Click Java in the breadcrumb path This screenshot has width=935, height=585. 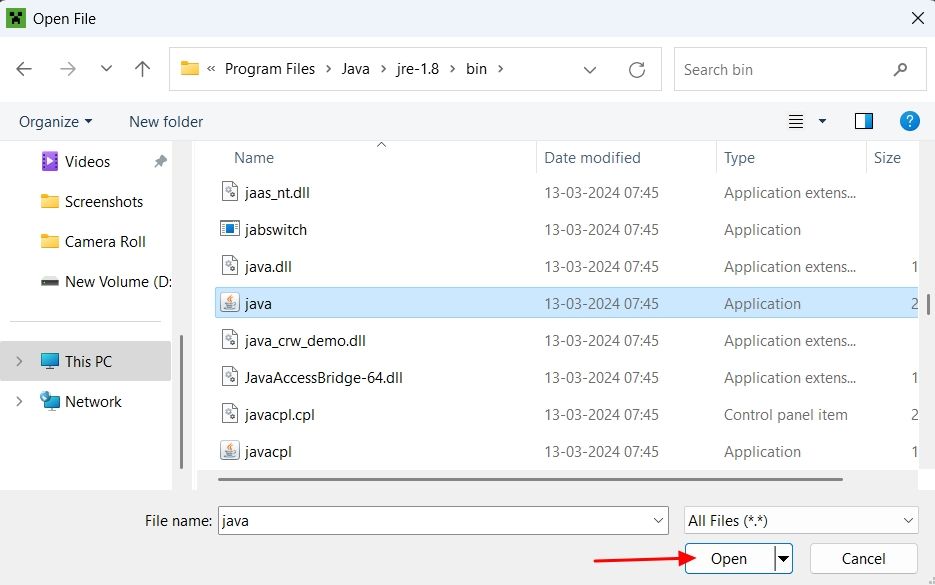click(x=356, y=69)
